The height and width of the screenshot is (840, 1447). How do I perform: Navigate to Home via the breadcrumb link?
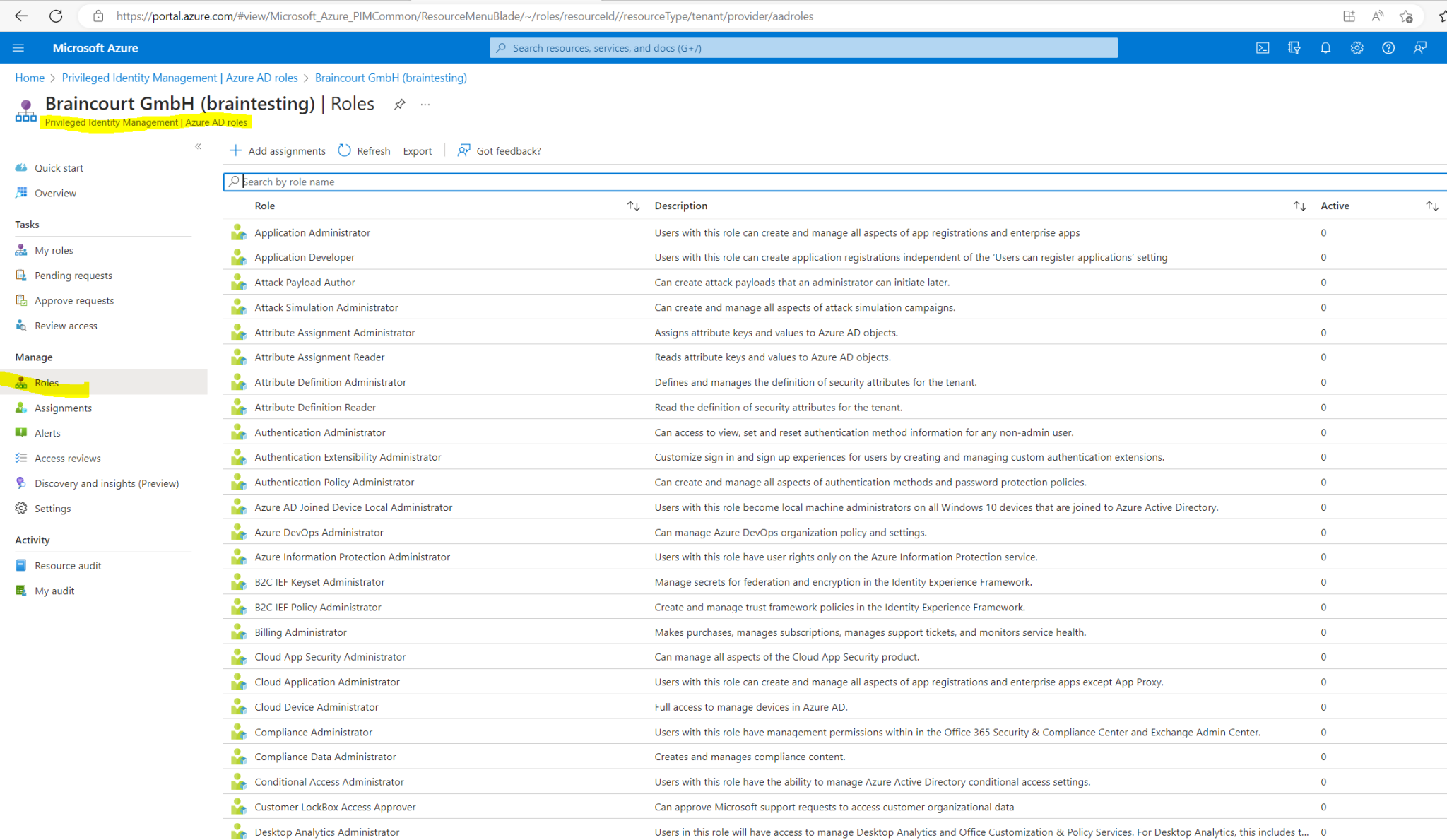pos(30,78)
